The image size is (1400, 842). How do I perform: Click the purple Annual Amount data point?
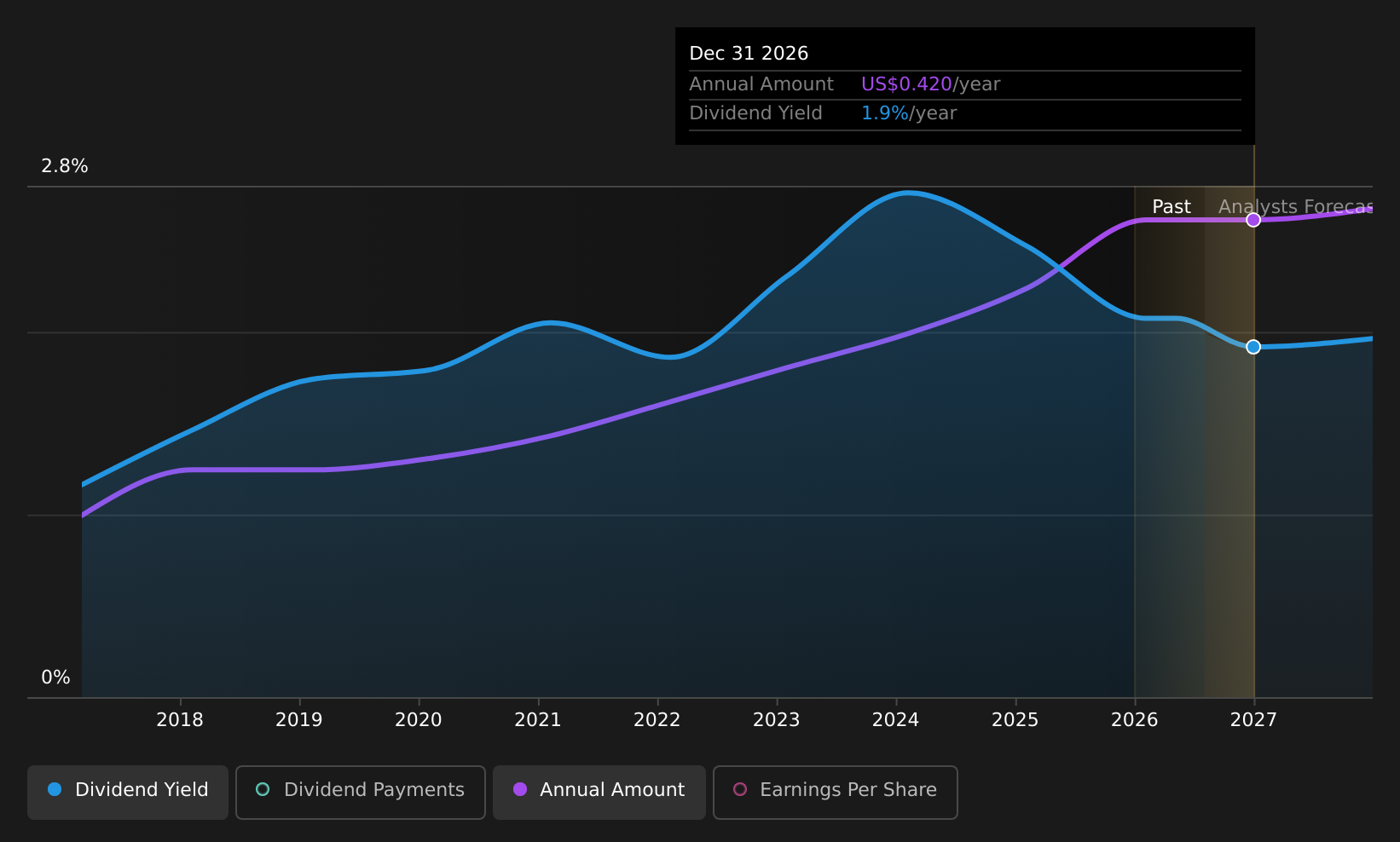[1253, 220]
